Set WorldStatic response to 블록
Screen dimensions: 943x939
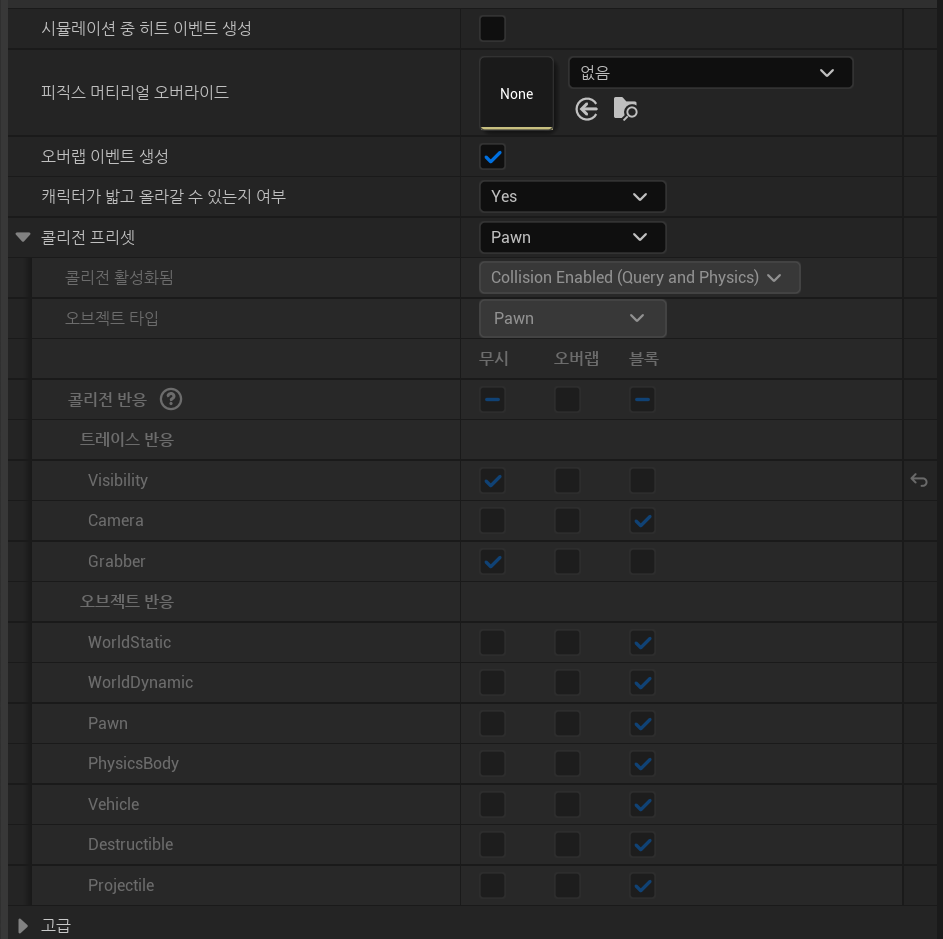[642, 642]
